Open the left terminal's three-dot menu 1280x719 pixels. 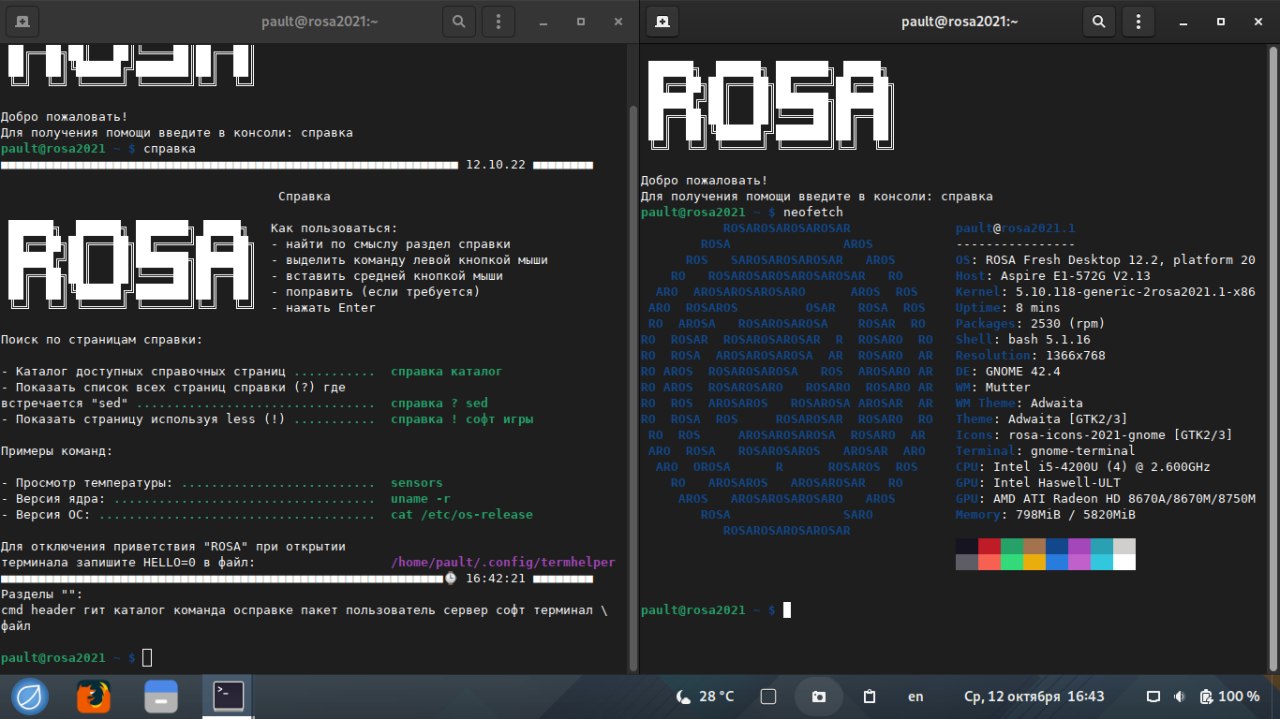500,21
